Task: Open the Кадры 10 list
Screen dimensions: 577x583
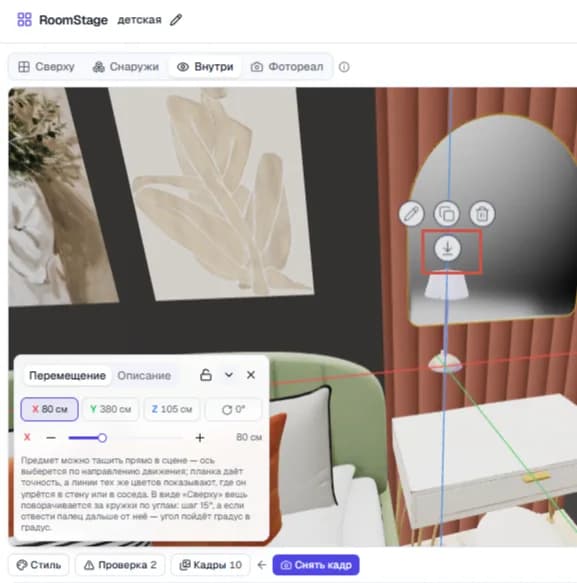Action: click(x=210, y=565)
